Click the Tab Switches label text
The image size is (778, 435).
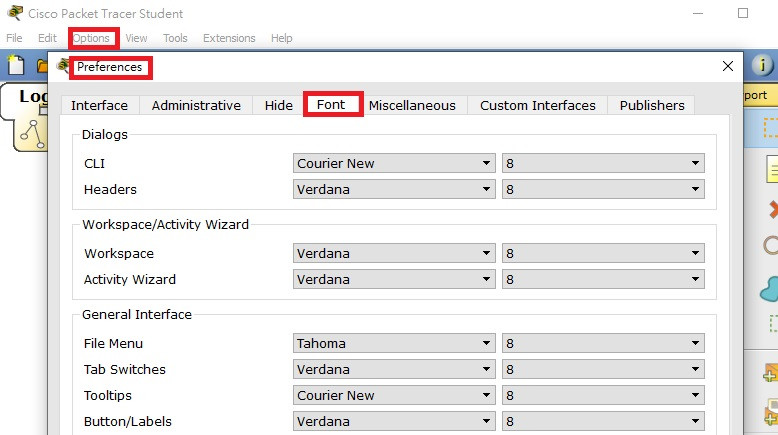[x=125, y=370]
